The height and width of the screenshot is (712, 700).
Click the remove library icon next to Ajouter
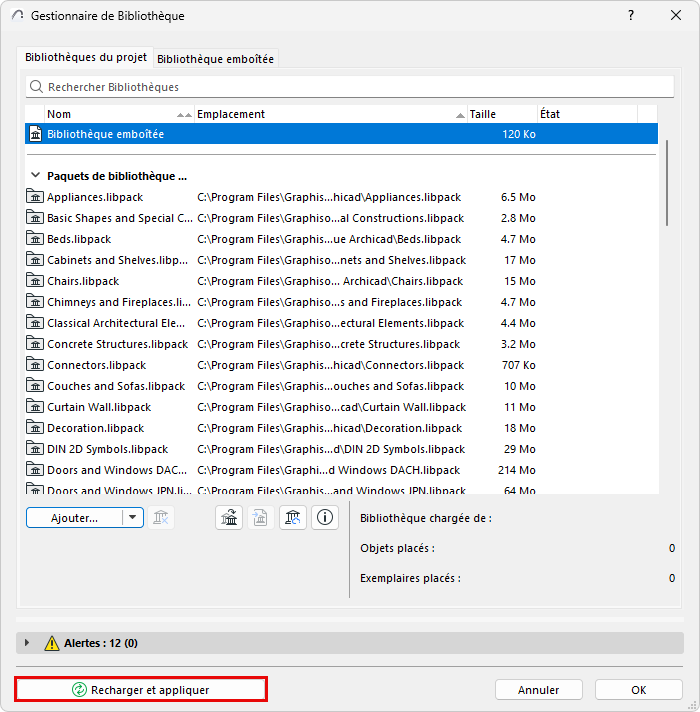[x=161, y=517]
